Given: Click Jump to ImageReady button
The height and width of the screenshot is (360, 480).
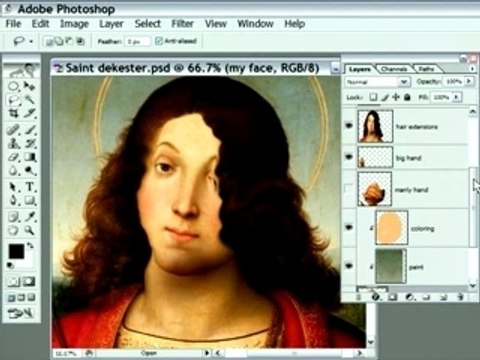Looking at the screenshot, I should click(21, 313).
